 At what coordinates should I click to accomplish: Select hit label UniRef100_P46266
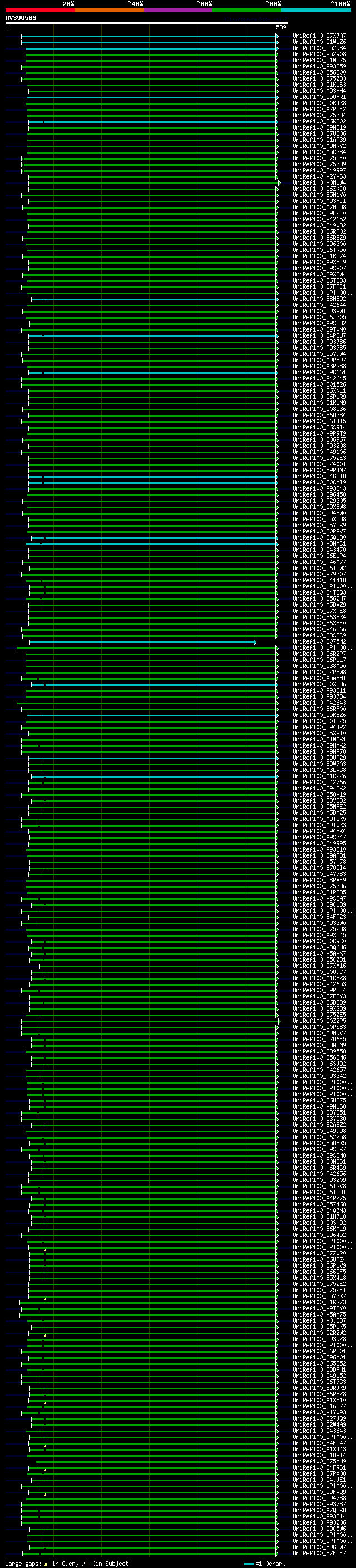(x=319, y=630)
